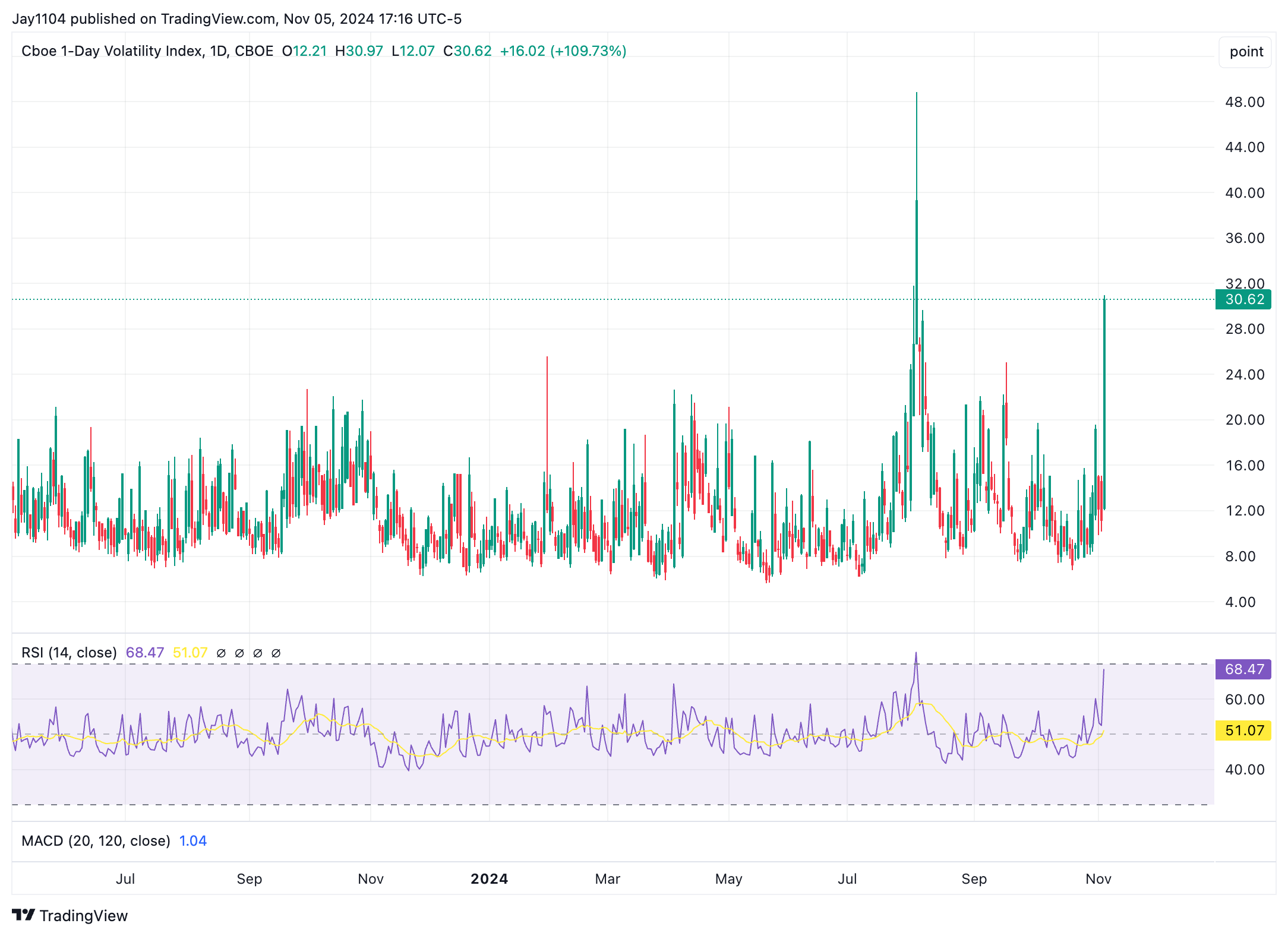The width and height of the screenshot is (1288, 936).
Task: Click the 40.00 RSI axis label
Action: [1245, 770]
